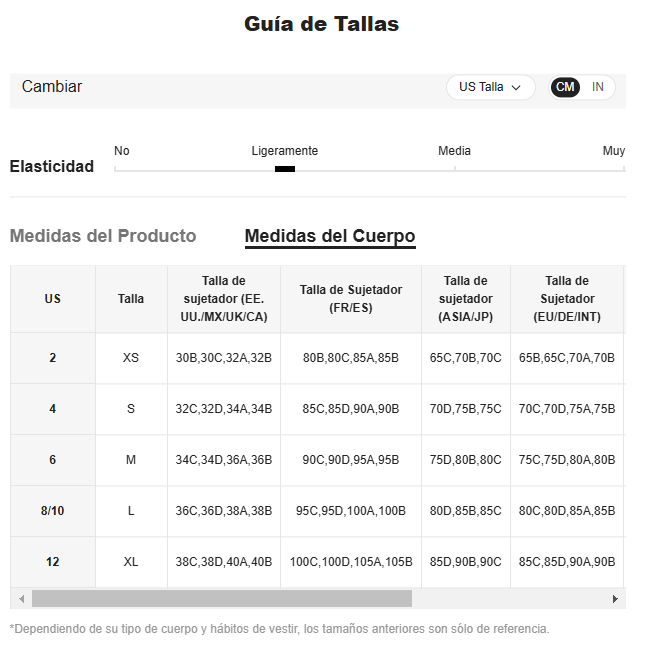Switch measurement units to IN
The width and height of the screenshot is (649, 649).
[598, 87]
